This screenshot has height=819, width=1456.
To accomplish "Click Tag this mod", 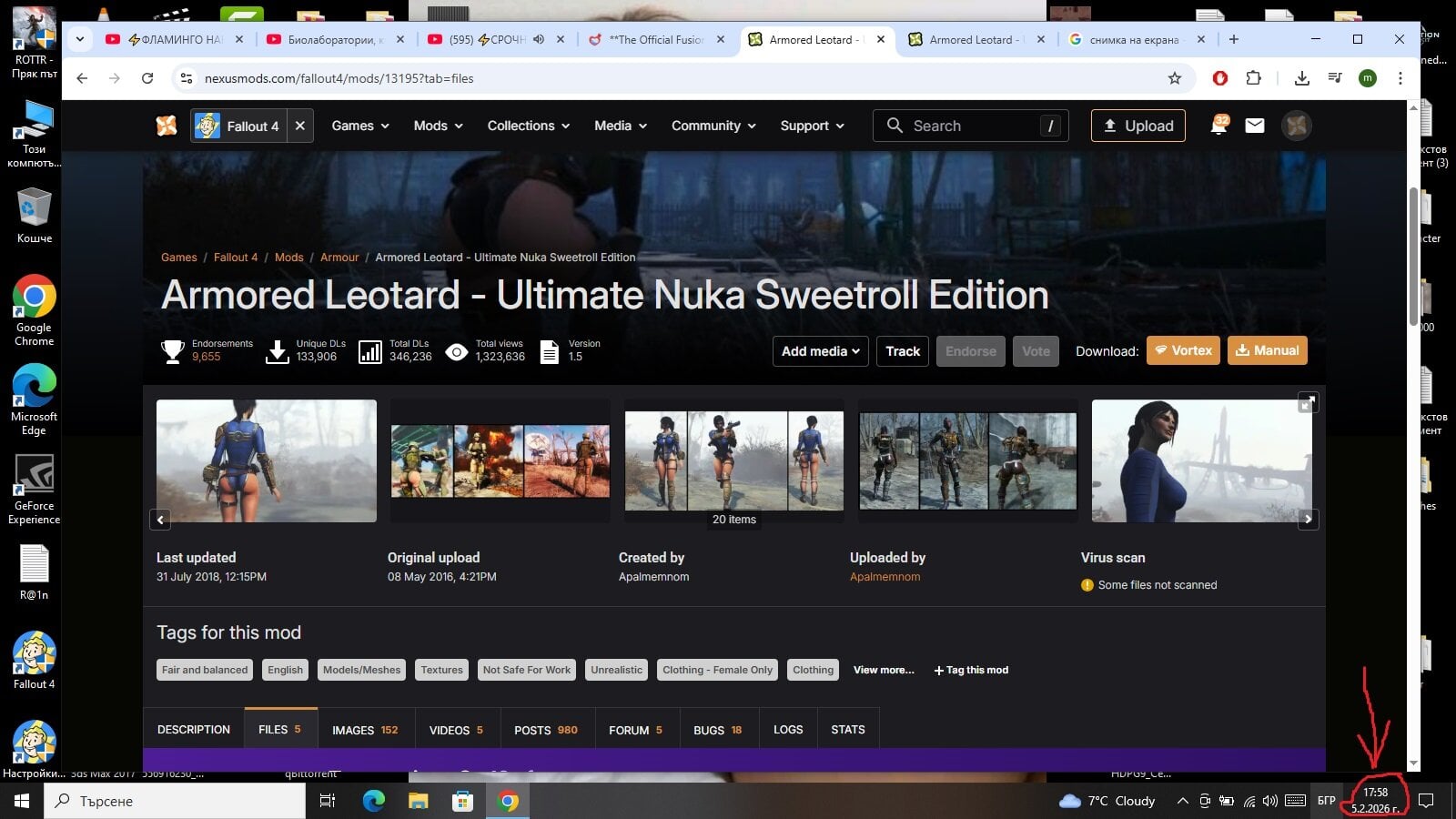I will tap(971, 670).
